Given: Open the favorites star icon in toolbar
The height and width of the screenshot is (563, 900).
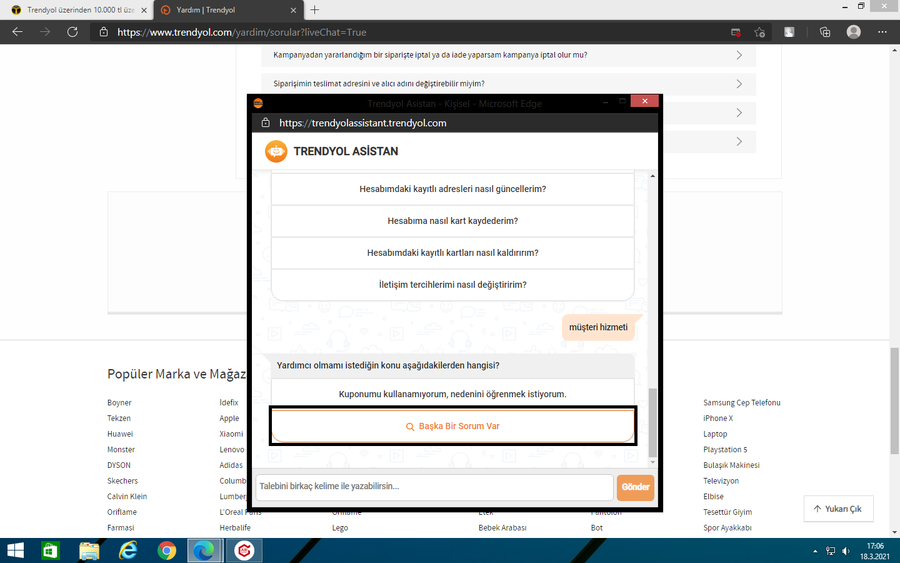Looking at the screenshot, I should (760, 32).
